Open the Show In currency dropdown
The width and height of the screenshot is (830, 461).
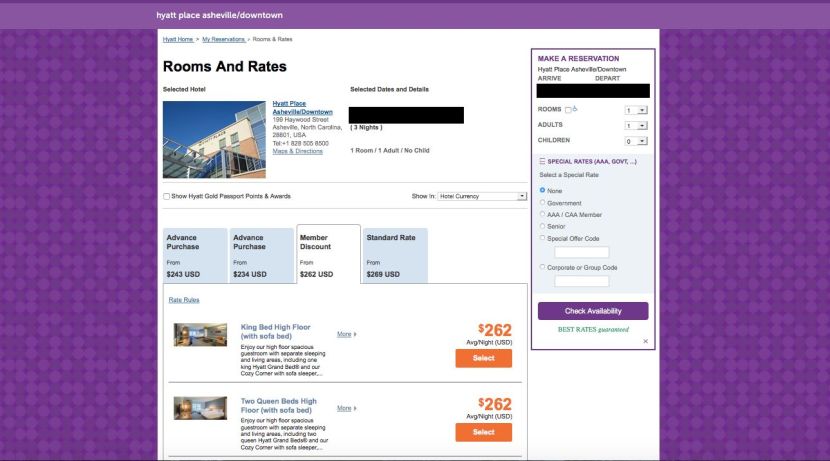[x=483, y=196]
